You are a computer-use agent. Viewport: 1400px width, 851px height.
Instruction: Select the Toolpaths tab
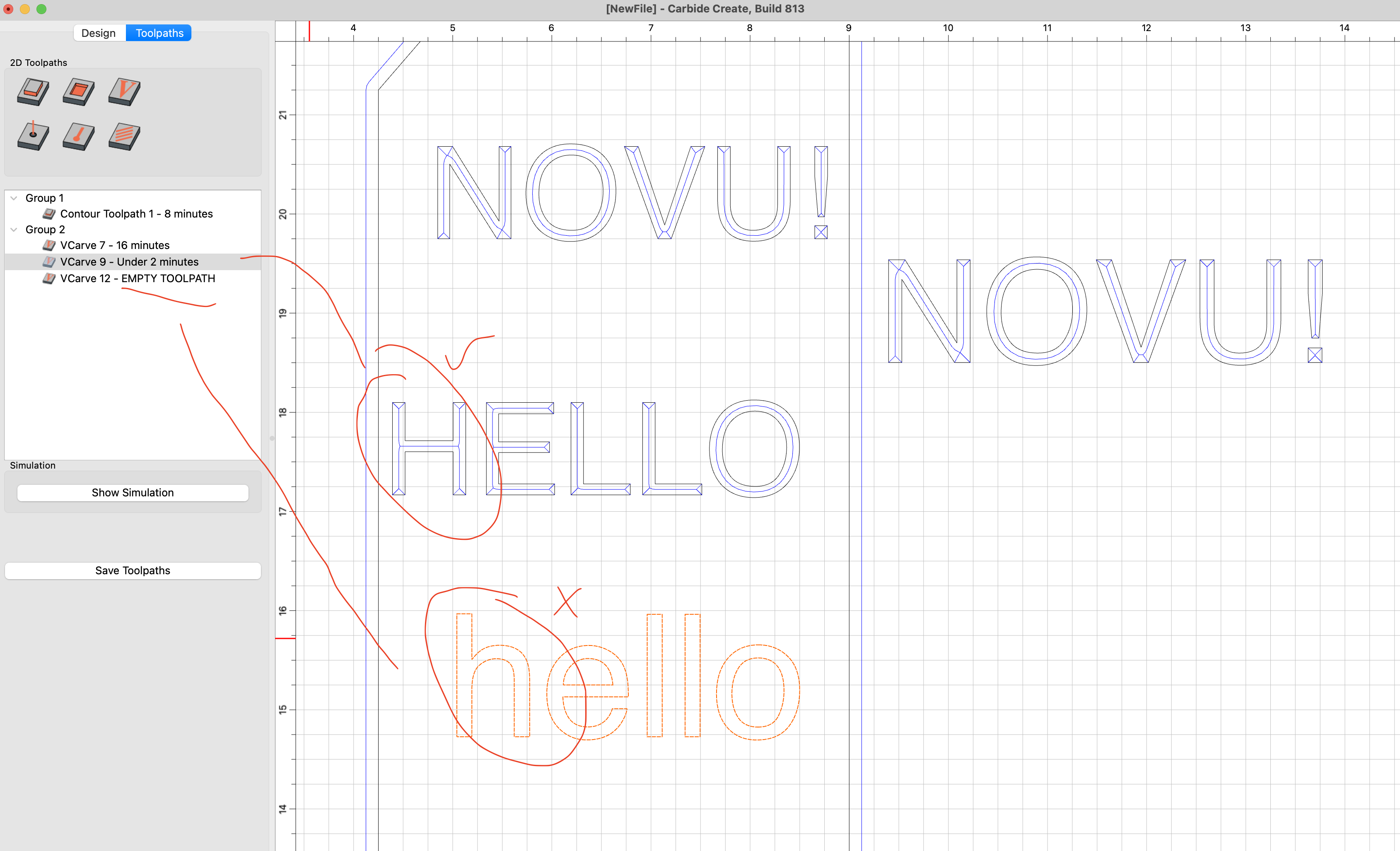pos(159,33)
